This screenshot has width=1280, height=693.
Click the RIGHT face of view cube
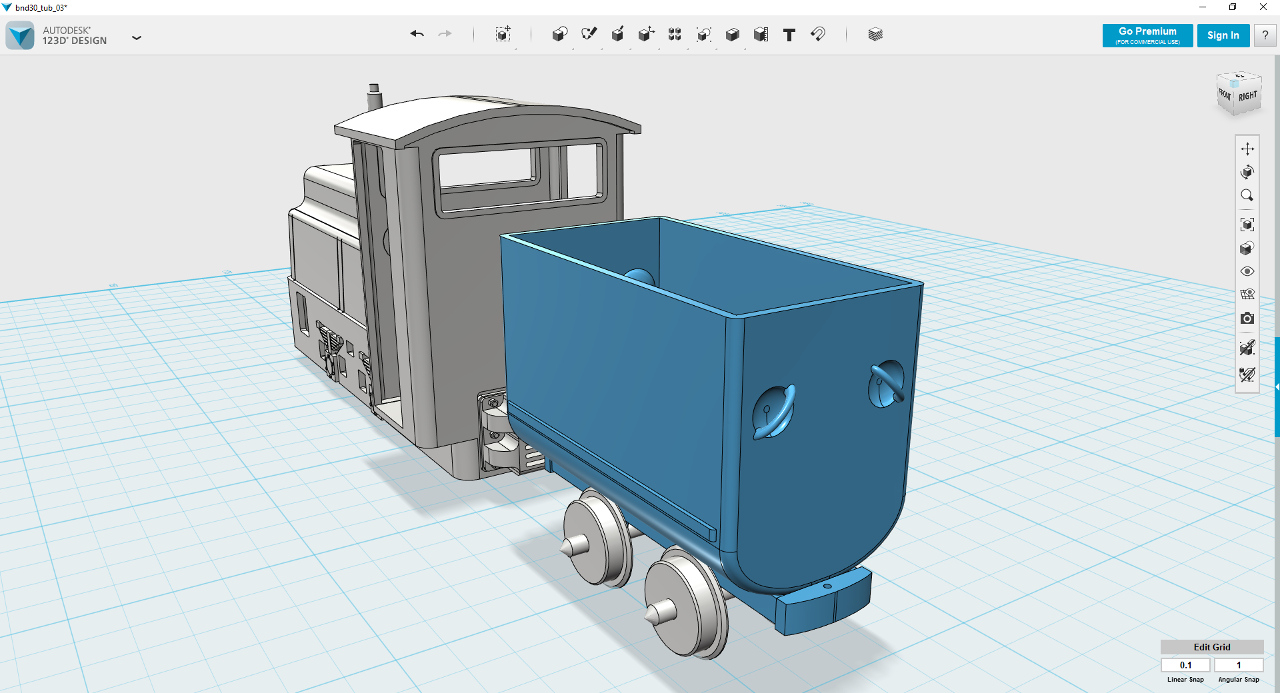1248,97
